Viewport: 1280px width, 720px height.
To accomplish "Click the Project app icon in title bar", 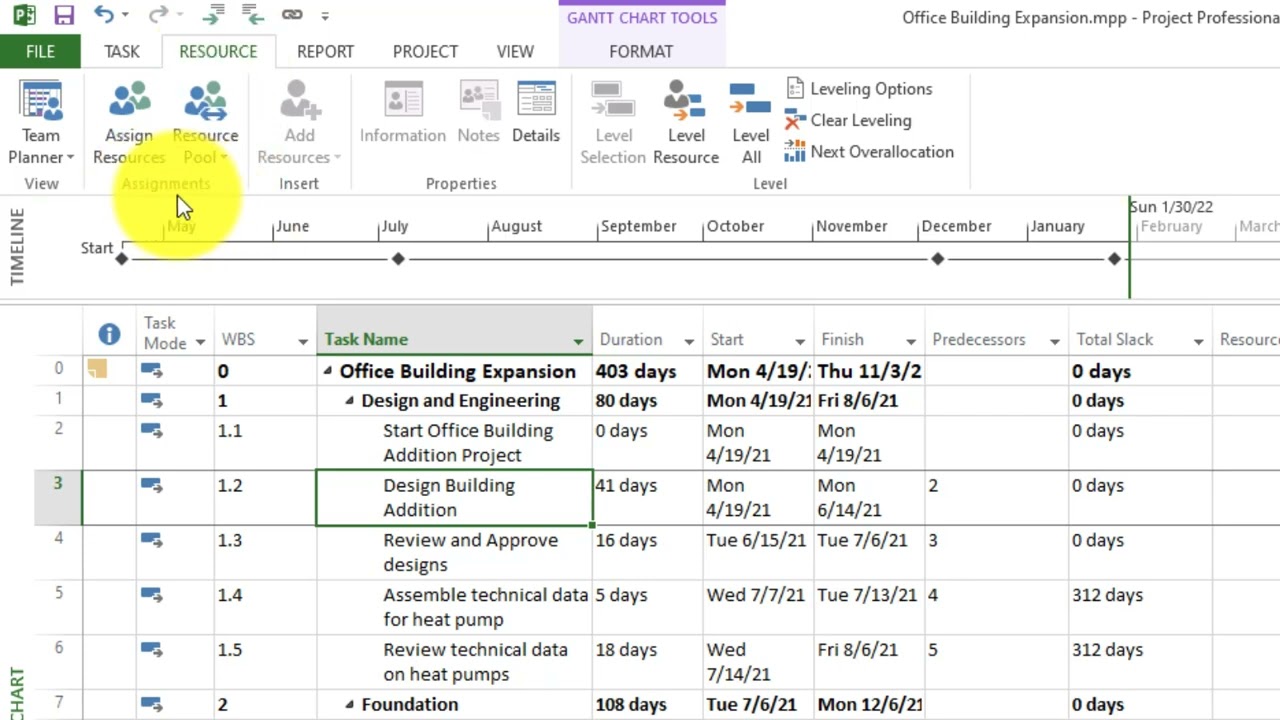I will [24, 15].
